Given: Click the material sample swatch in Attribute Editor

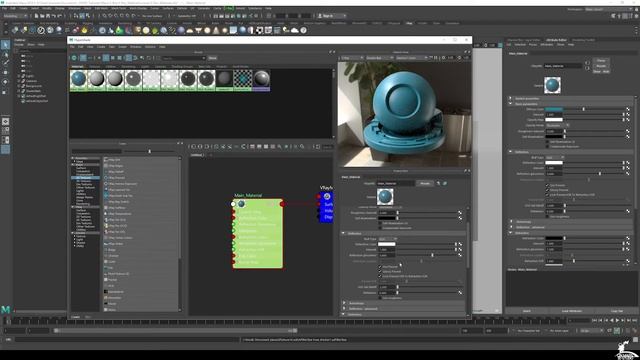Looking at the screenshot, I should [552, 85].
